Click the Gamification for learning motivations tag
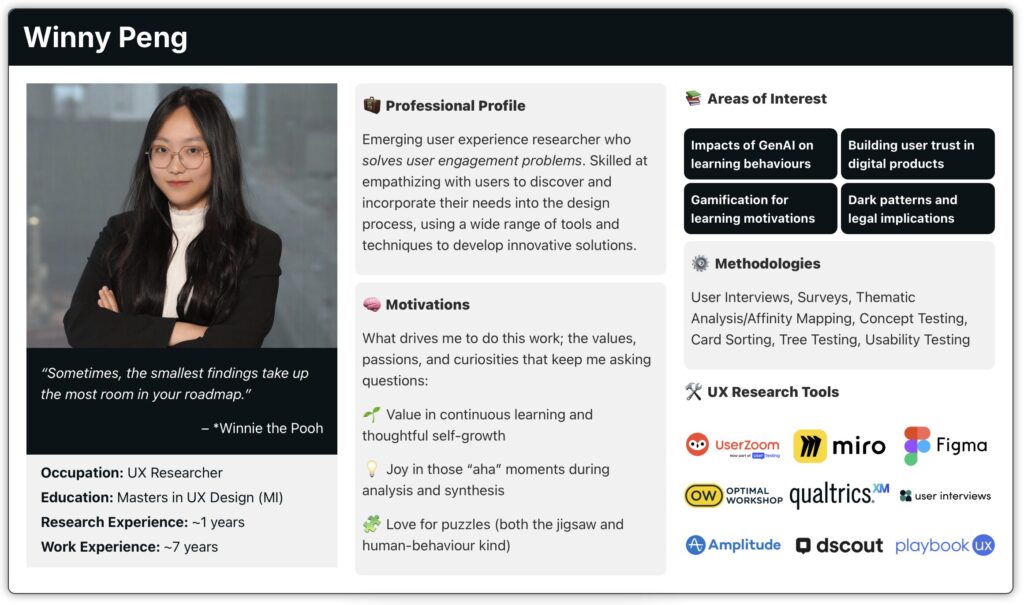Viewport: 1024px width, 605px height. pyautogui.click(x=760, y=209)
